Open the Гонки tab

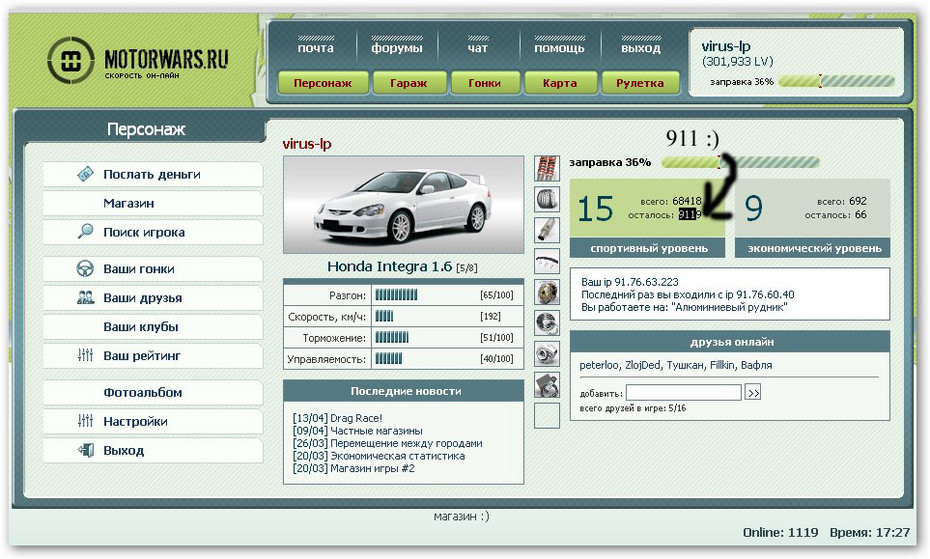485,83
